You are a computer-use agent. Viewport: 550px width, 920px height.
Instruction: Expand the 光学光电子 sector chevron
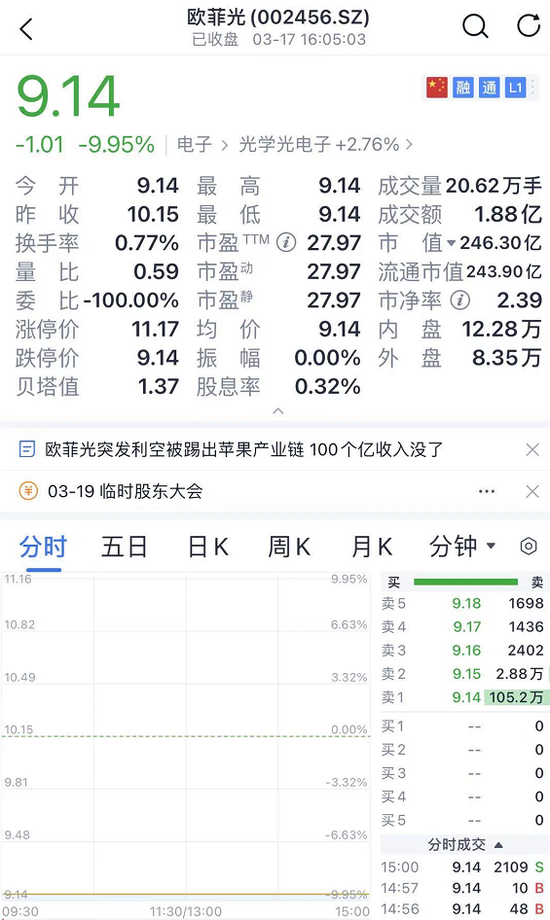(x=409, y=144)
